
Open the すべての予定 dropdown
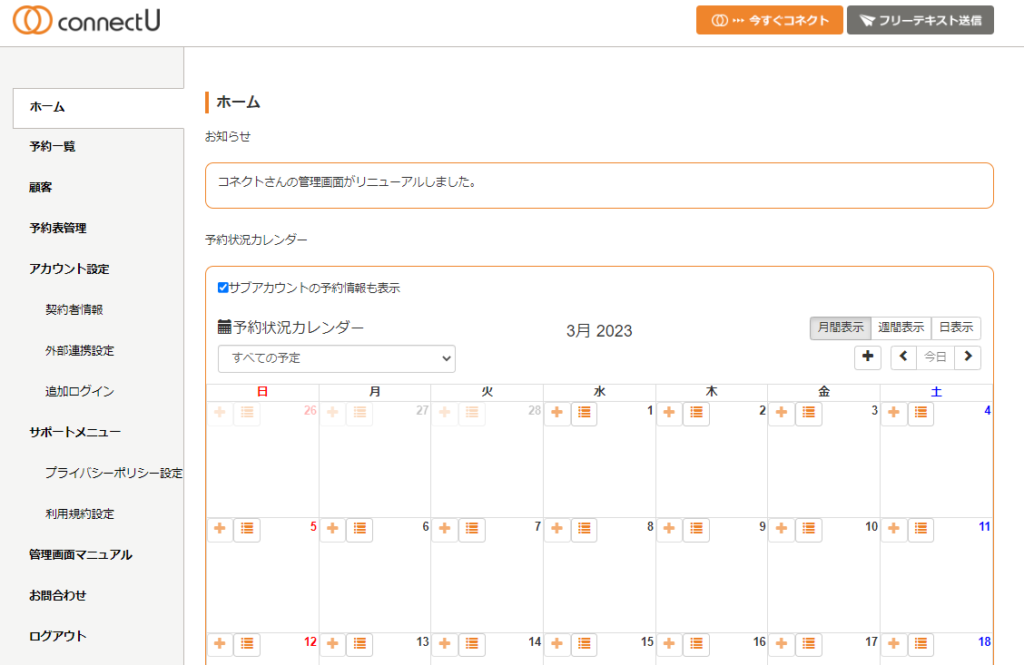click(336, 358)
